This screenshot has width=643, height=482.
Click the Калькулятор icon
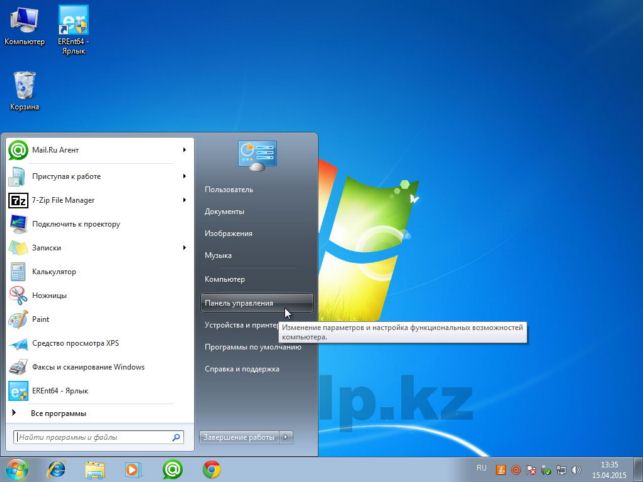pyautogui.click(x=18, y=272)
